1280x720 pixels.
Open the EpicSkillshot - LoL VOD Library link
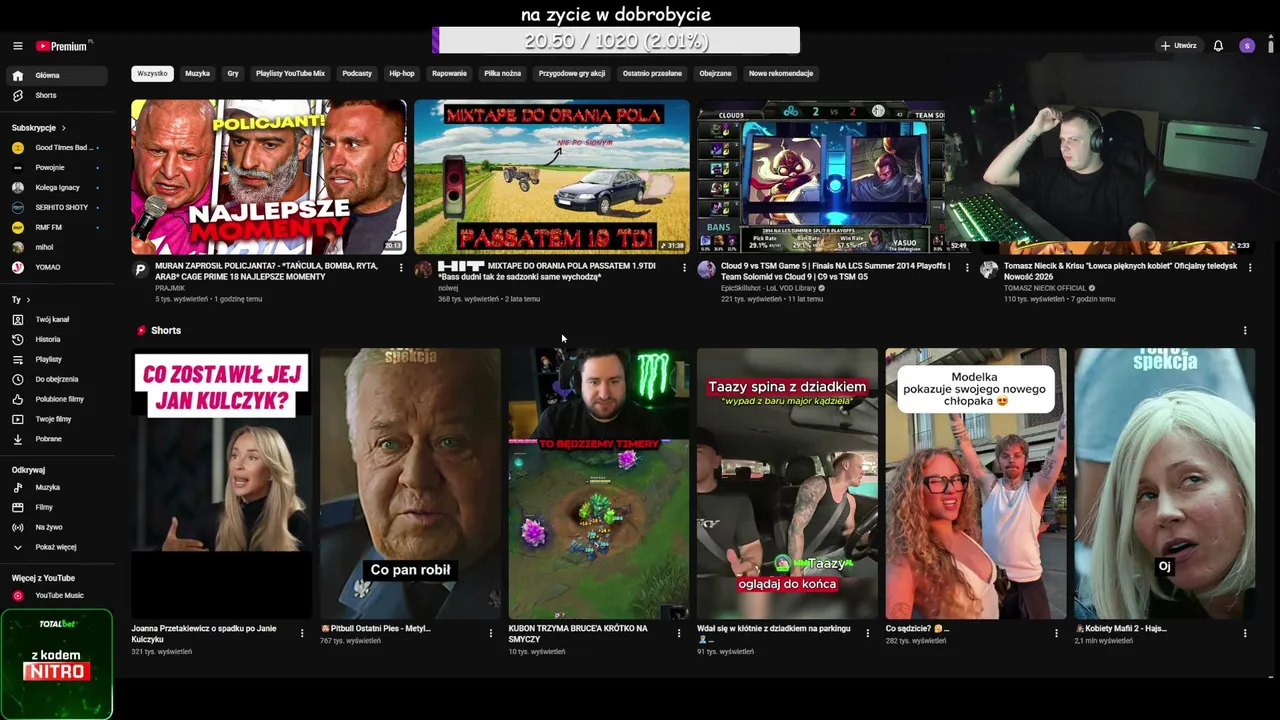click(x=770, y=288)
